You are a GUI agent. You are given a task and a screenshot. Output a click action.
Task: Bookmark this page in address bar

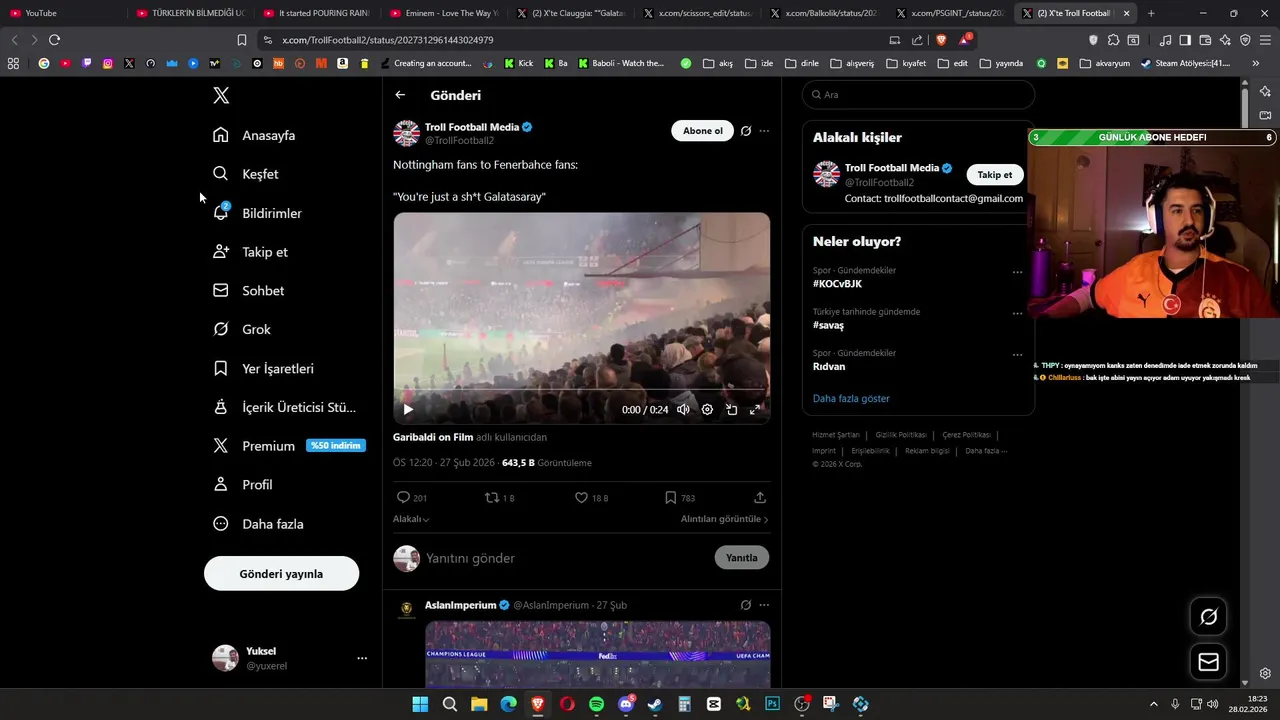tap(241, 40)
